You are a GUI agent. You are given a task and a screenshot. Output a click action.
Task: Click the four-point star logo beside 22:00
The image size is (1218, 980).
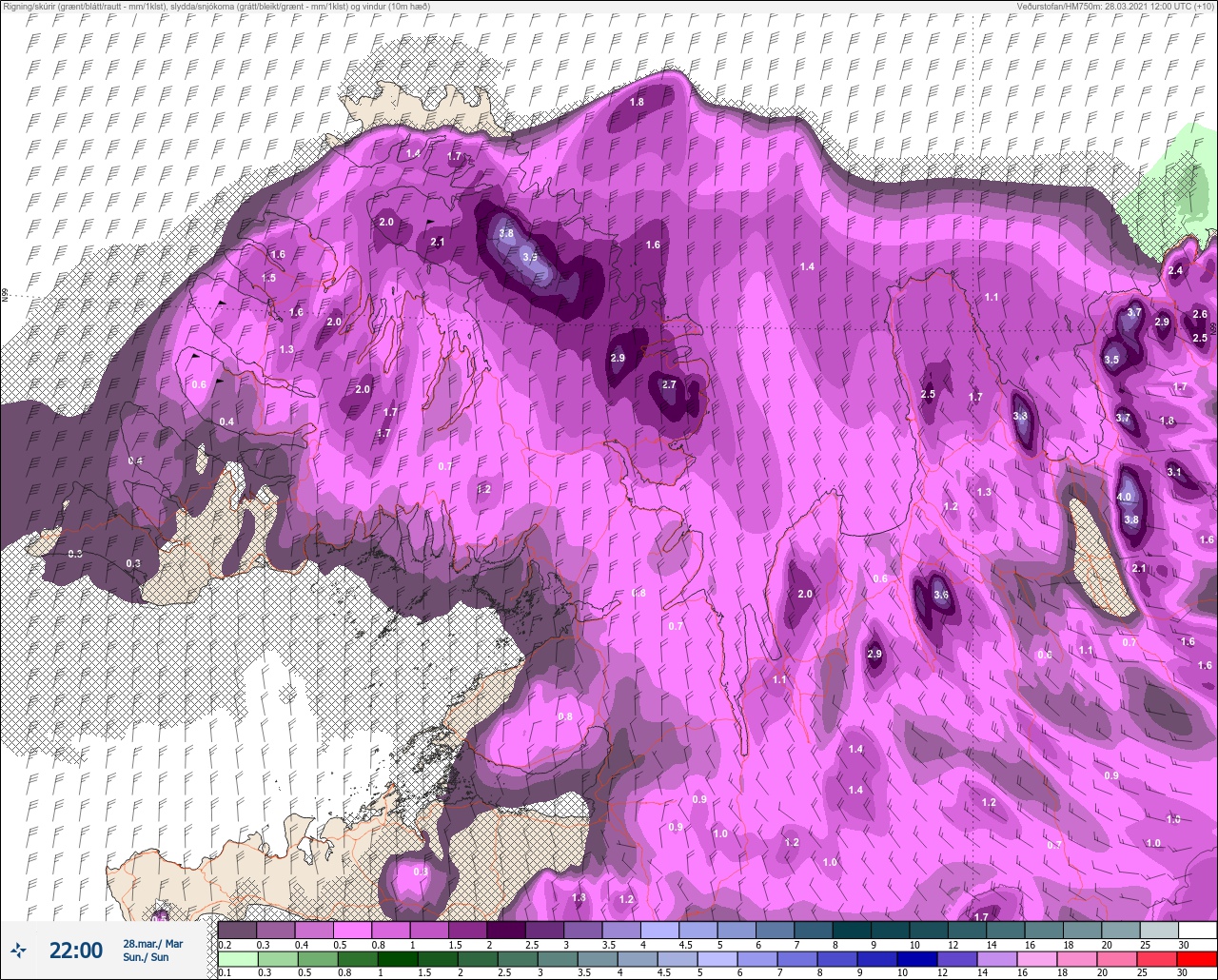(x=19, y=951)
